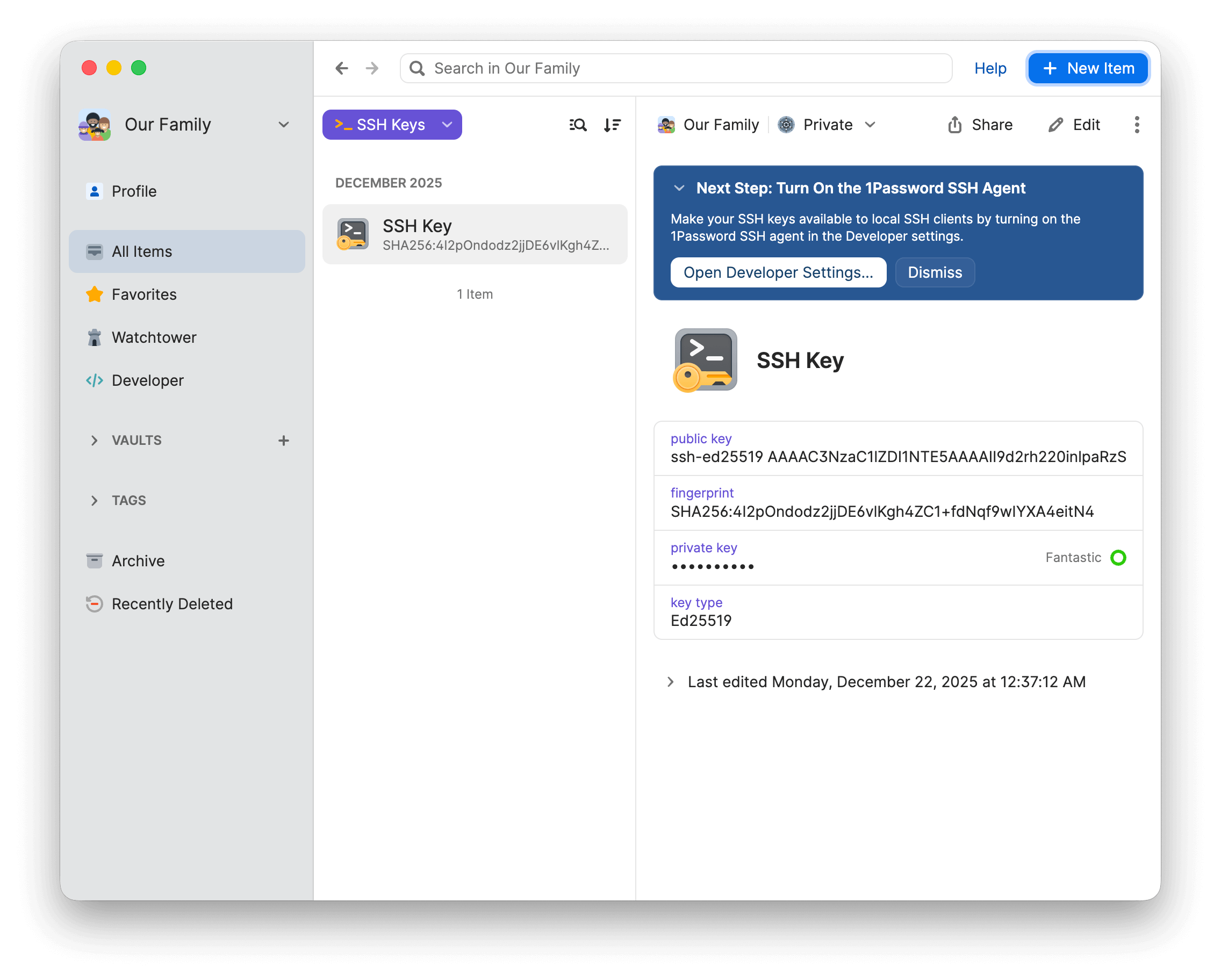This screenshot has height=980, width=1221.
Task: Select Favorites in the sidebar
Action: (x=144, y=294)
